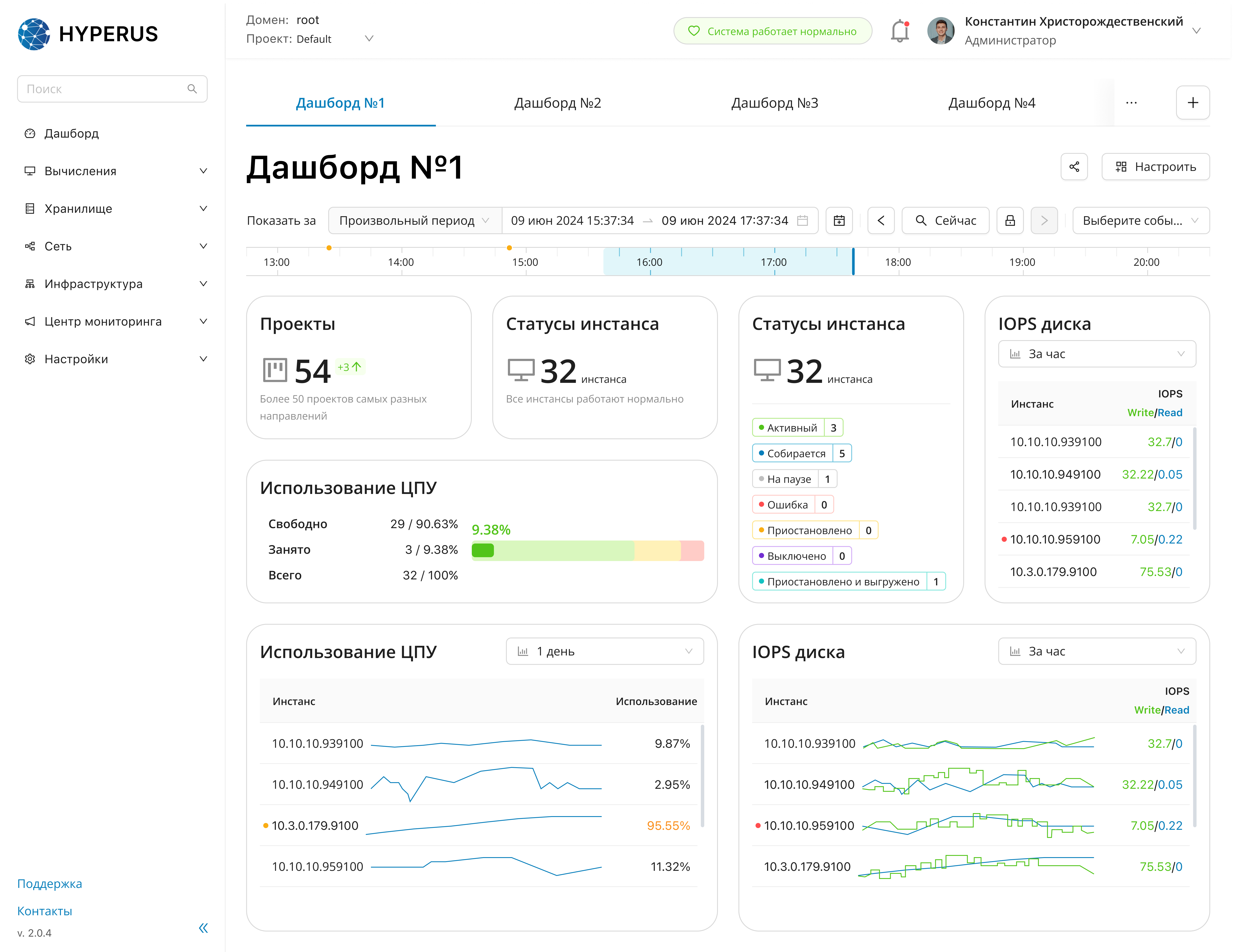Viewport: 1235px width, 952px height.
Task: Click the blue timeline end handle
Action: pos(853,262)
